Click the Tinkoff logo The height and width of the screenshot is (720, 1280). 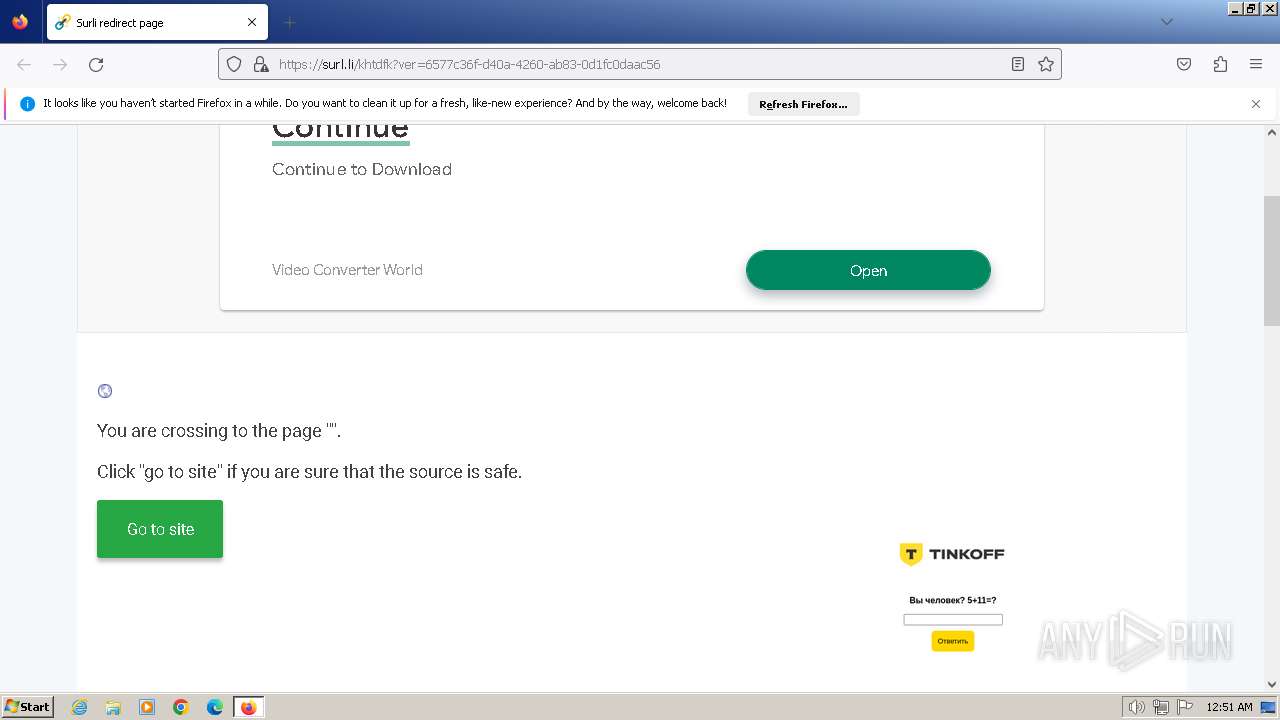click(x=952, y=554)
